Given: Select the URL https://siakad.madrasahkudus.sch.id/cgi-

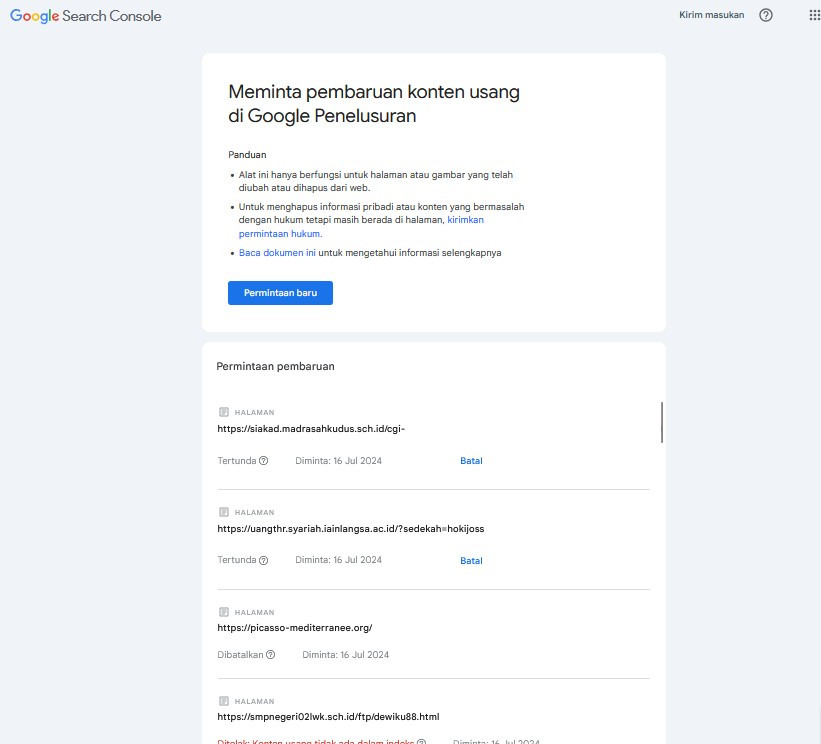Looking at the screenshot, I should [311, 429].
